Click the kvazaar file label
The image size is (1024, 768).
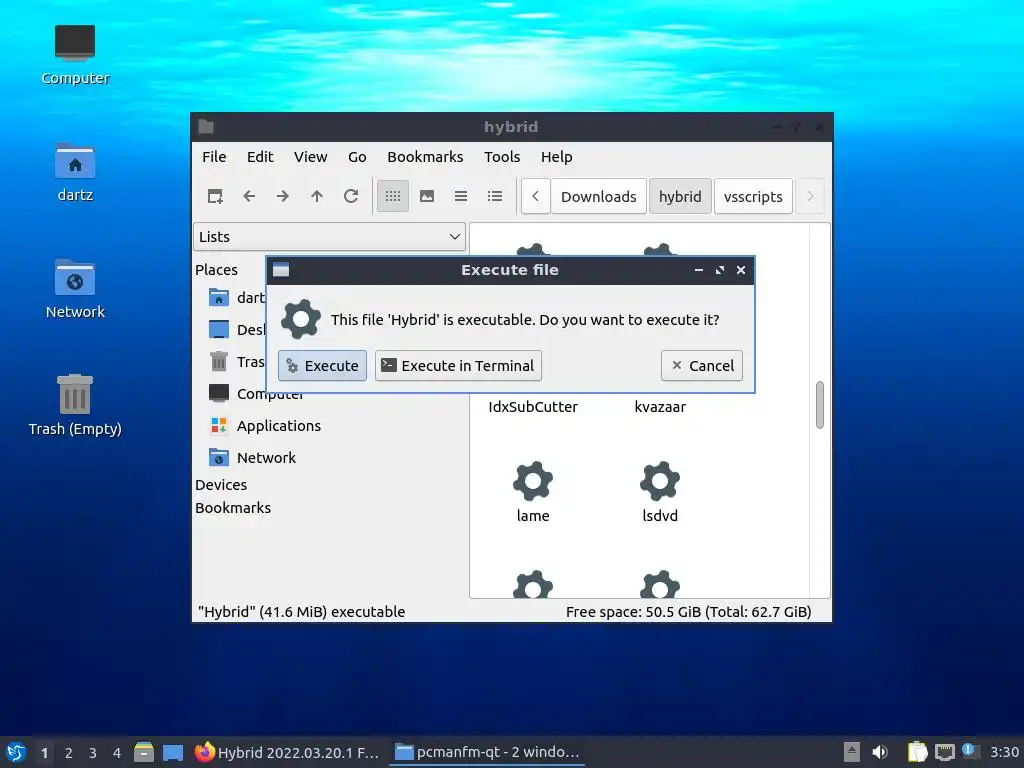[660, 407]
